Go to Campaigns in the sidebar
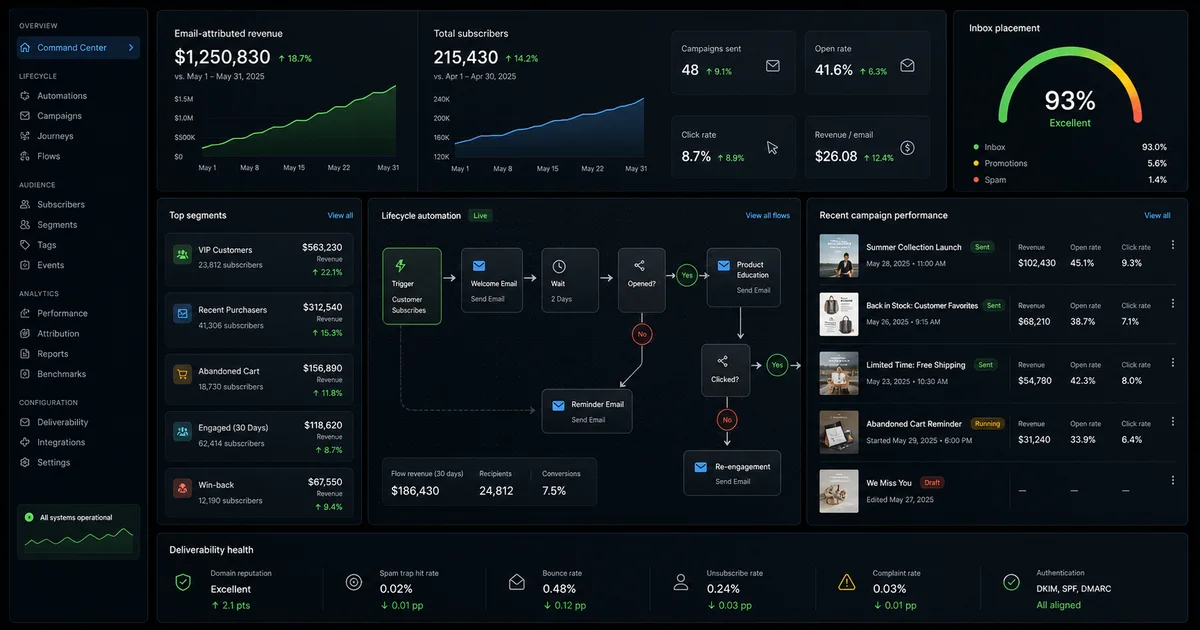The width and height of the screenshot is (1200, 630). point(60,116)
